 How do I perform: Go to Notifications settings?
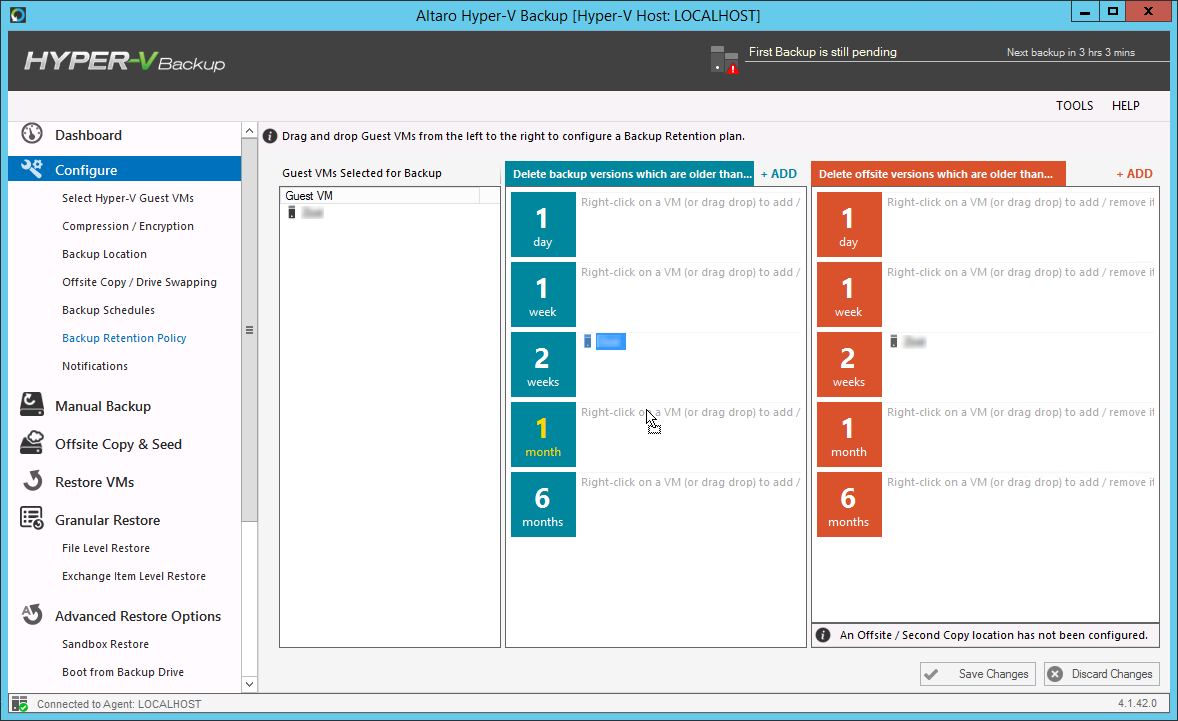click(95, 367)
